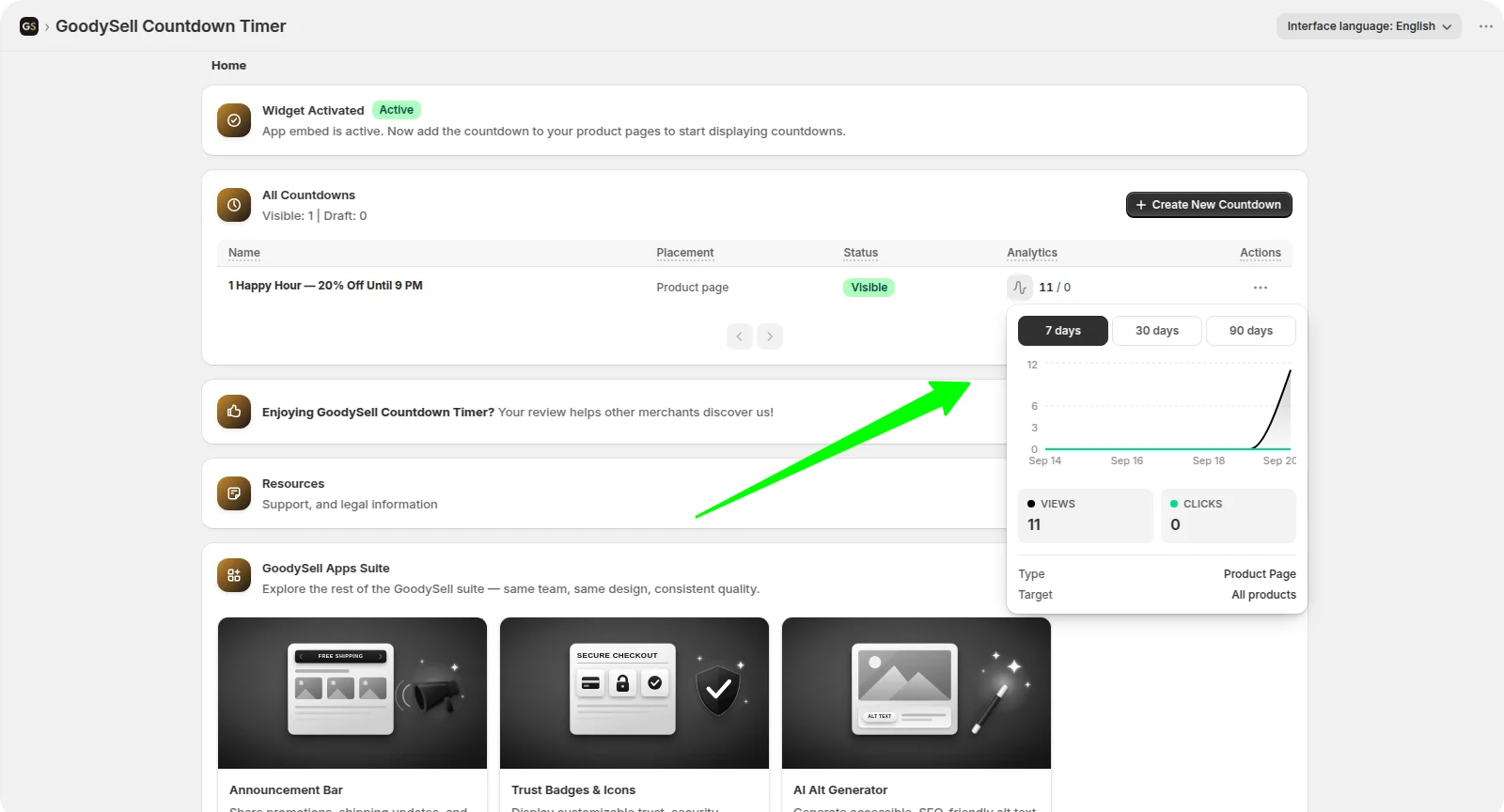The width and height of the screenshot is (1504, 812).
Task: Click the AI Alt Generator card title
Action: pyautogui.click(x=840, y=790)
